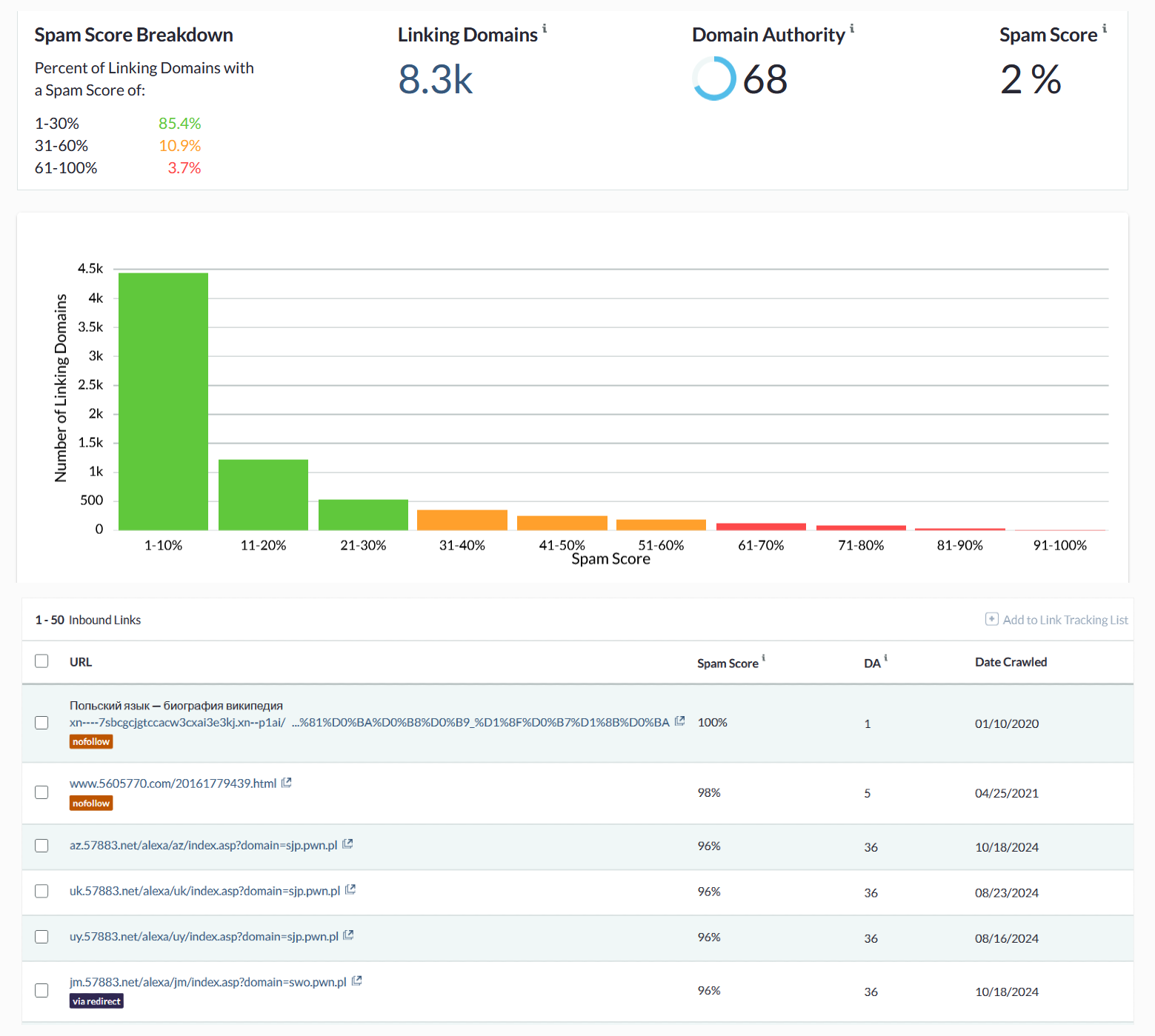Viewport: 1155px width, 1036px height.
Task: Check the box for the Польский язык row
Action: tap(41, 723)
